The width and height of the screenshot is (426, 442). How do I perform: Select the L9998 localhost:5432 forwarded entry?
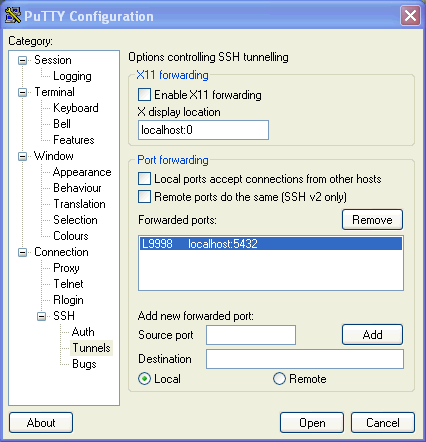(271, 244)
